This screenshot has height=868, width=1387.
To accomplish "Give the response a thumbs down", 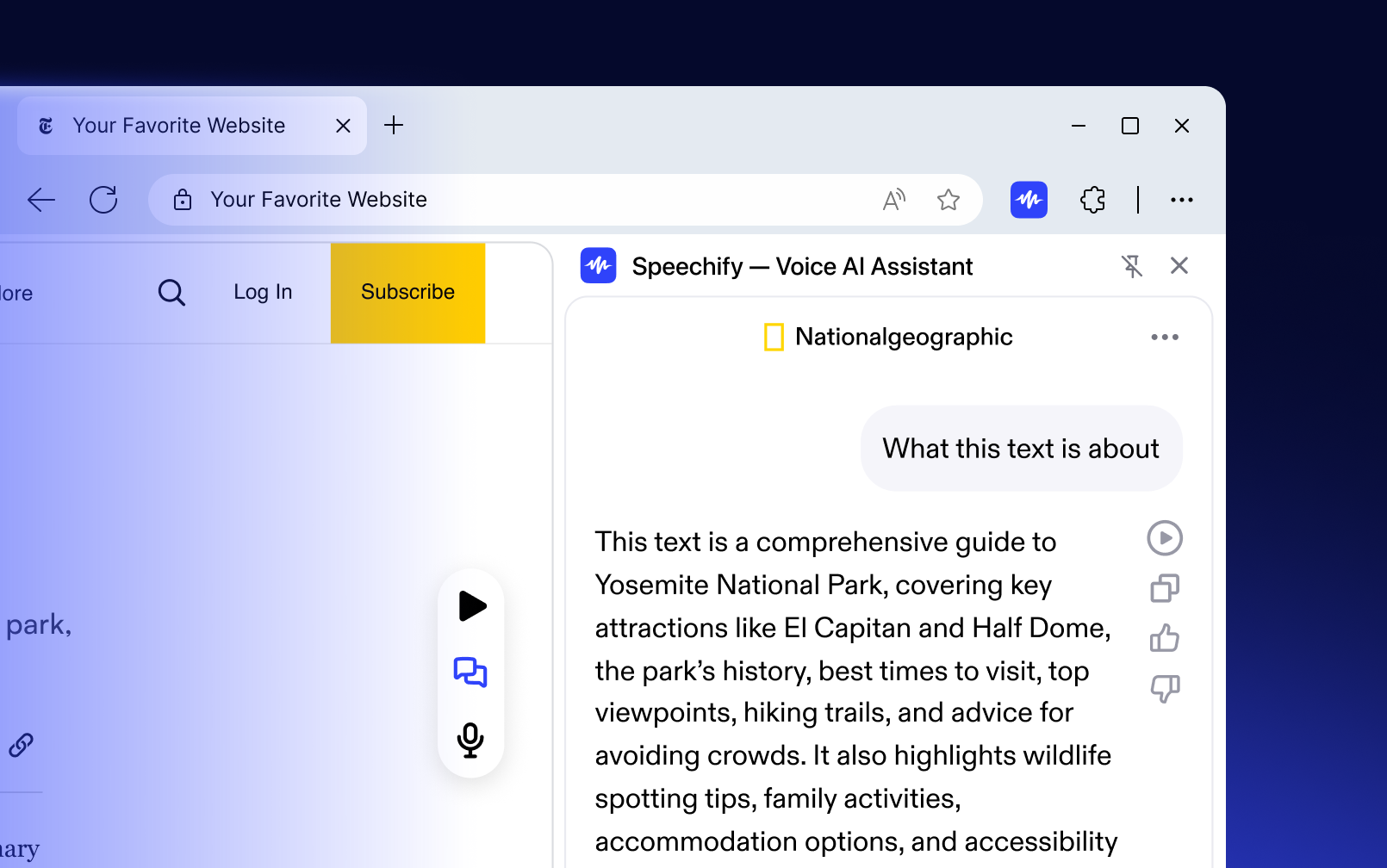I will (x=1165, y=688).
